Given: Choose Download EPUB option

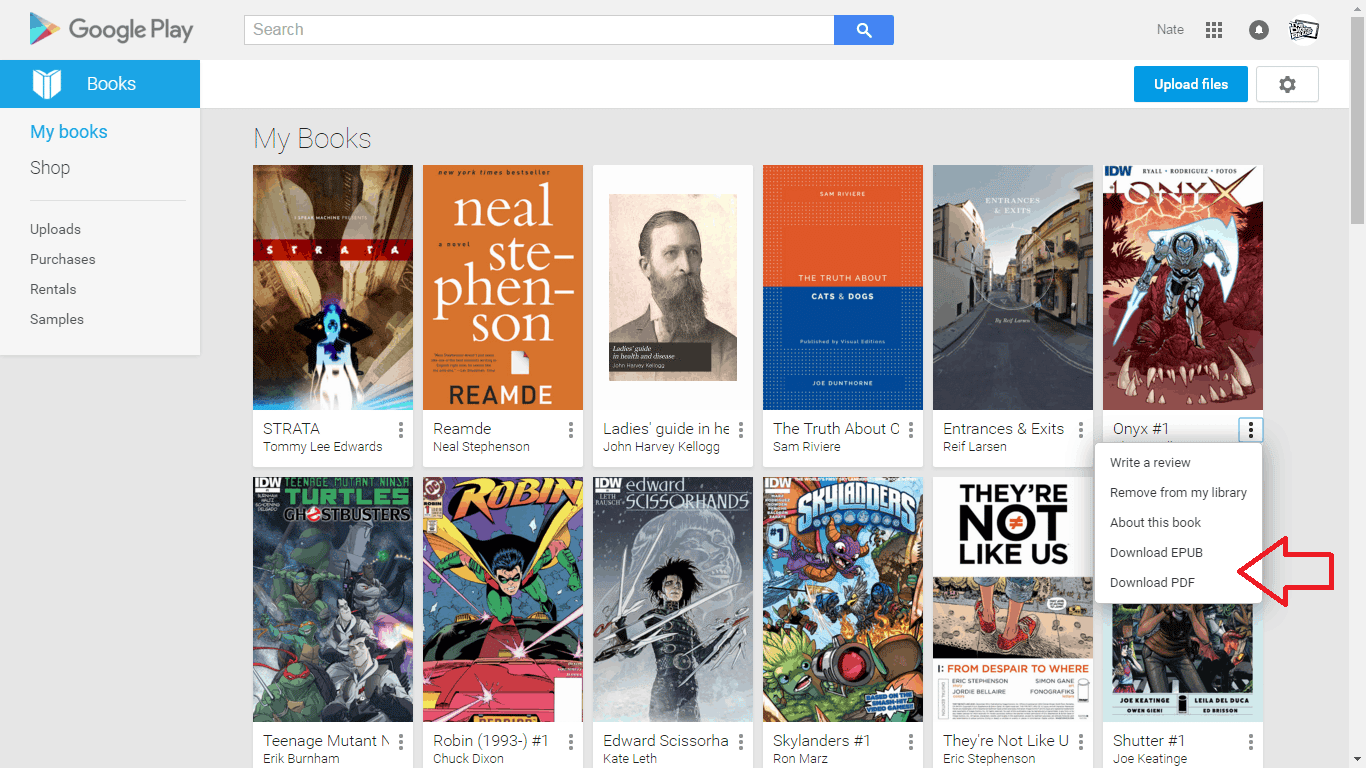Looking at the screenshot, I should tap(1179, 553).
